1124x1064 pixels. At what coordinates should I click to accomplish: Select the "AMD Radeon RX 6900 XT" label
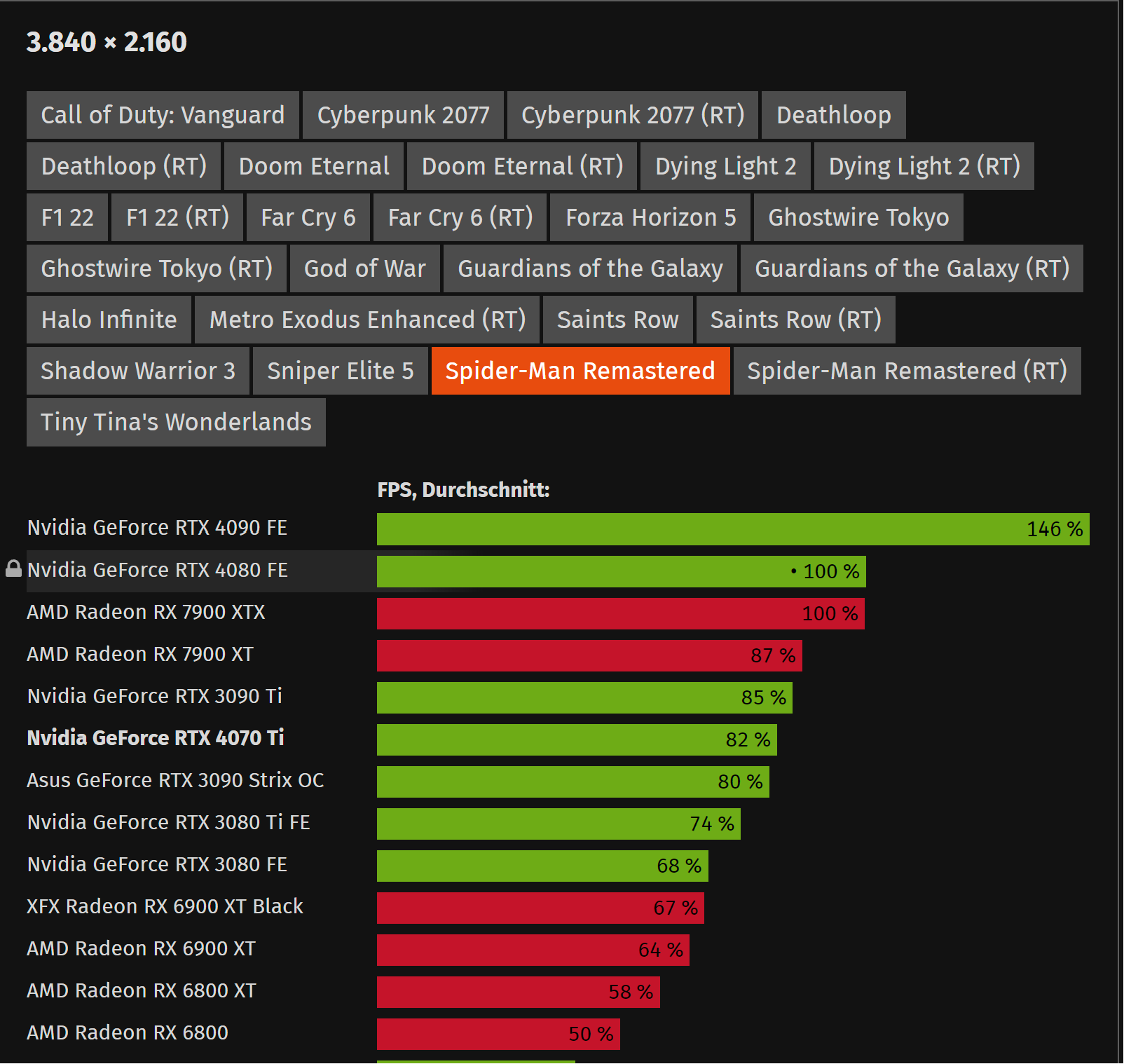click(141, 948)
